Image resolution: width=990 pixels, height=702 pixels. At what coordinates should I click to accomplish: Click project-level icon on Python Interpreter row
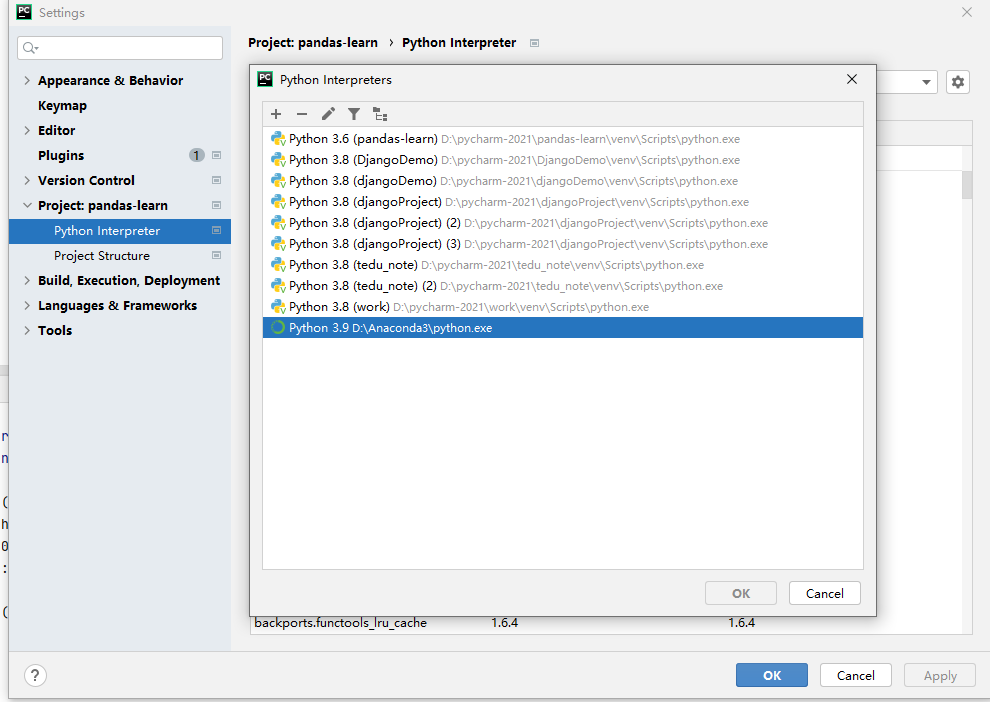[x=217, y=230]
